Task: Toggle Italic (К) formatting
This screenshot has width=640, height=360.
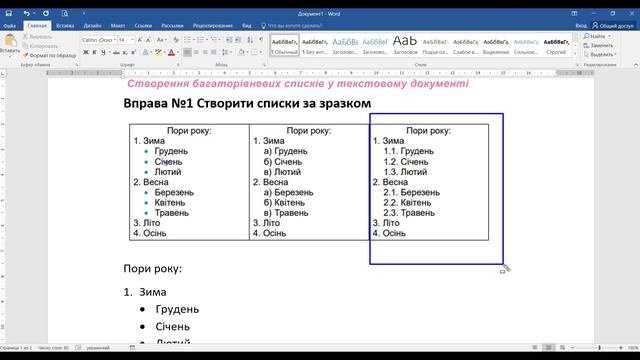Action: 94,53
